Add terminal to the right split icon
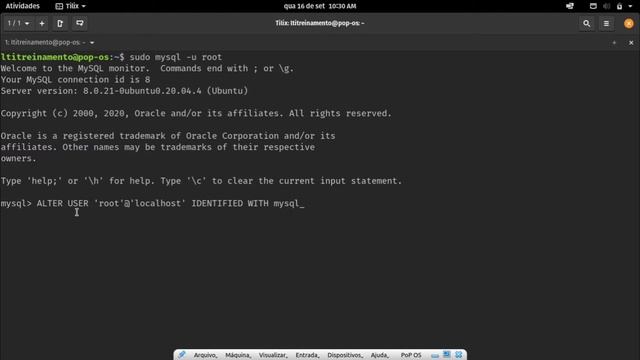Screen dimensions: 640x360 pos(60,24)
